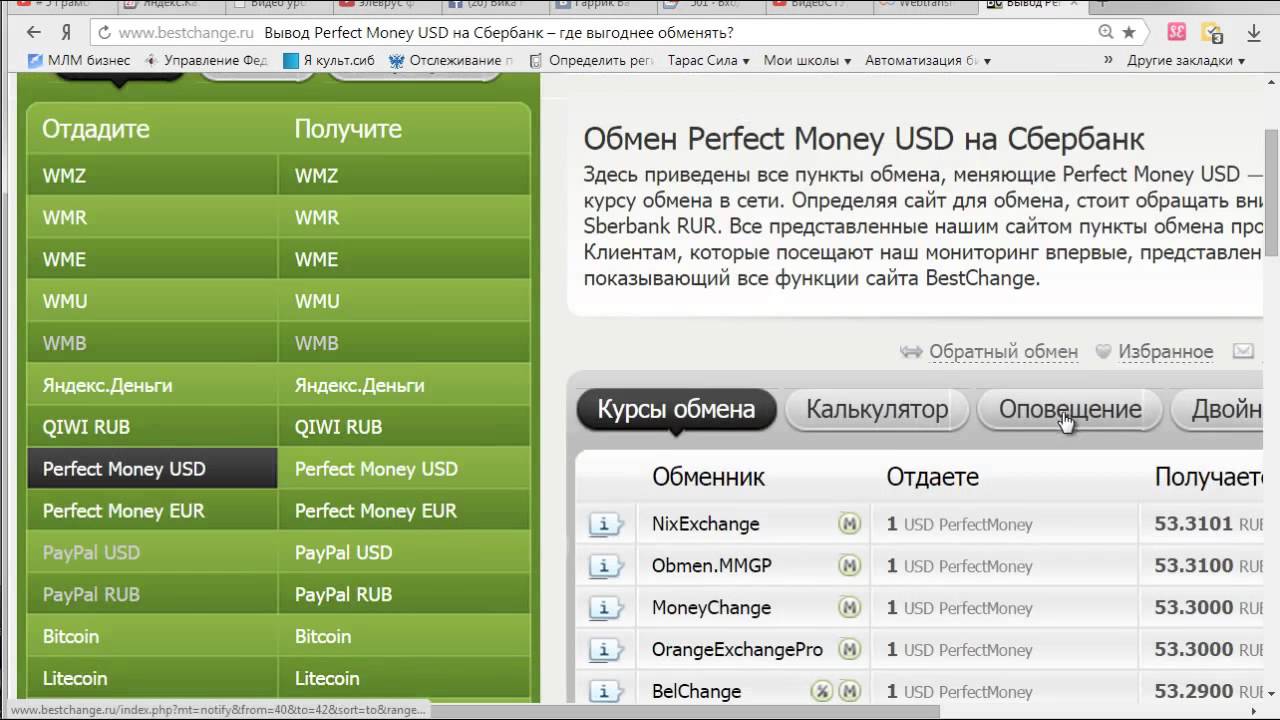Switch to the Калькулятор tab
The height and width of the screenshot is (720, 1280).
[x=877, y=409]
